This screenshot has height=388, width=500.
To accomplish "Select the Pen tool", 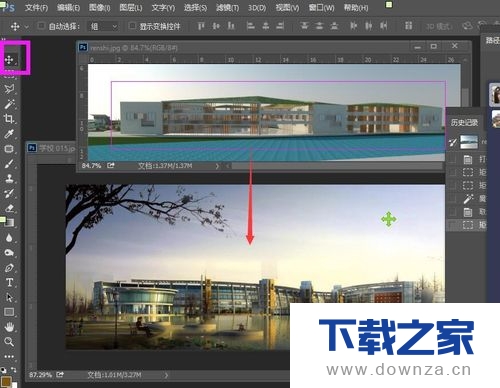I will click(x=9, y=268).
